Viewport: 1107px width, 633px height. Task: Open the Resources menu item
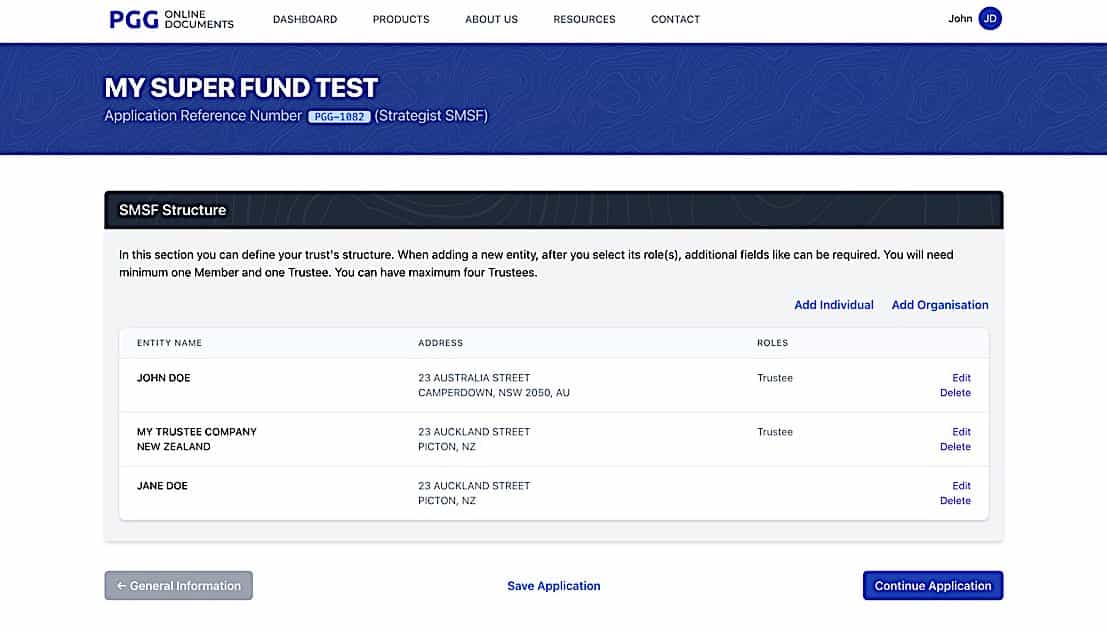[x=584, y=19]
